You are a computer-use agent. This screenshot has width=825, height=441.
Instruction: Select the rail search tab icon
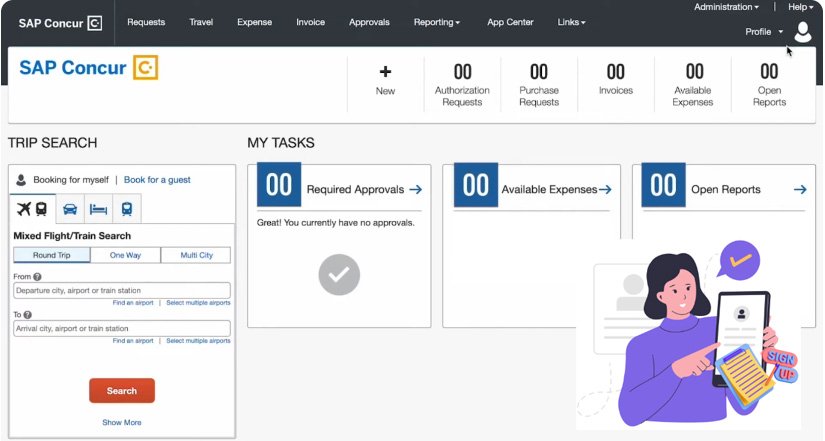coord(127,209)
